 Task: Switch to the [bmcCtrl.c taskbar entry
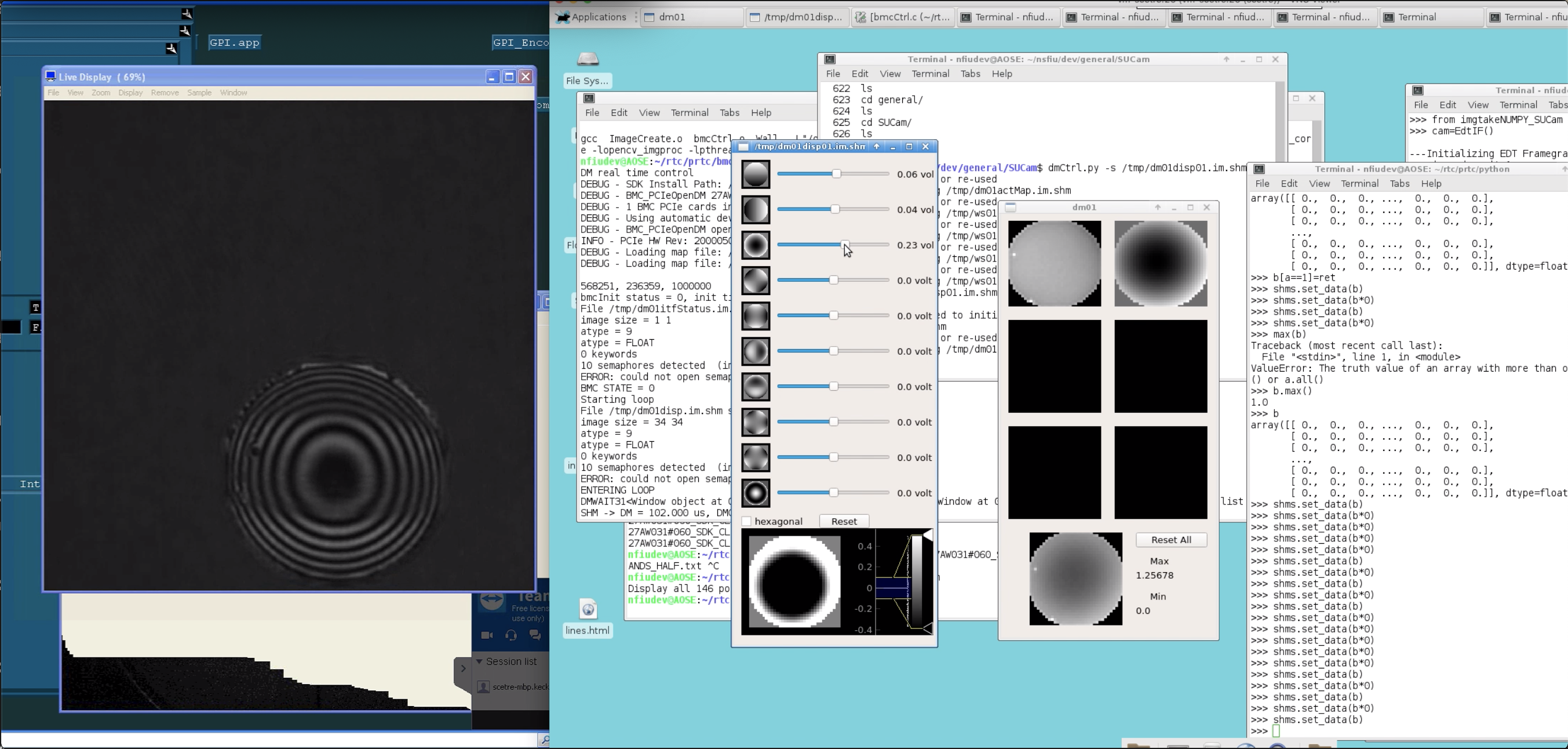click(x=903, y=17)
